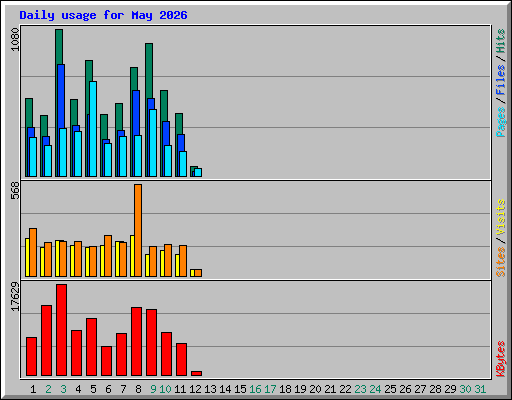Image resolution: width=512 pixels, height=400 pixels.
Task: Click the Hits legend label
Action: [x=500, y=41]
